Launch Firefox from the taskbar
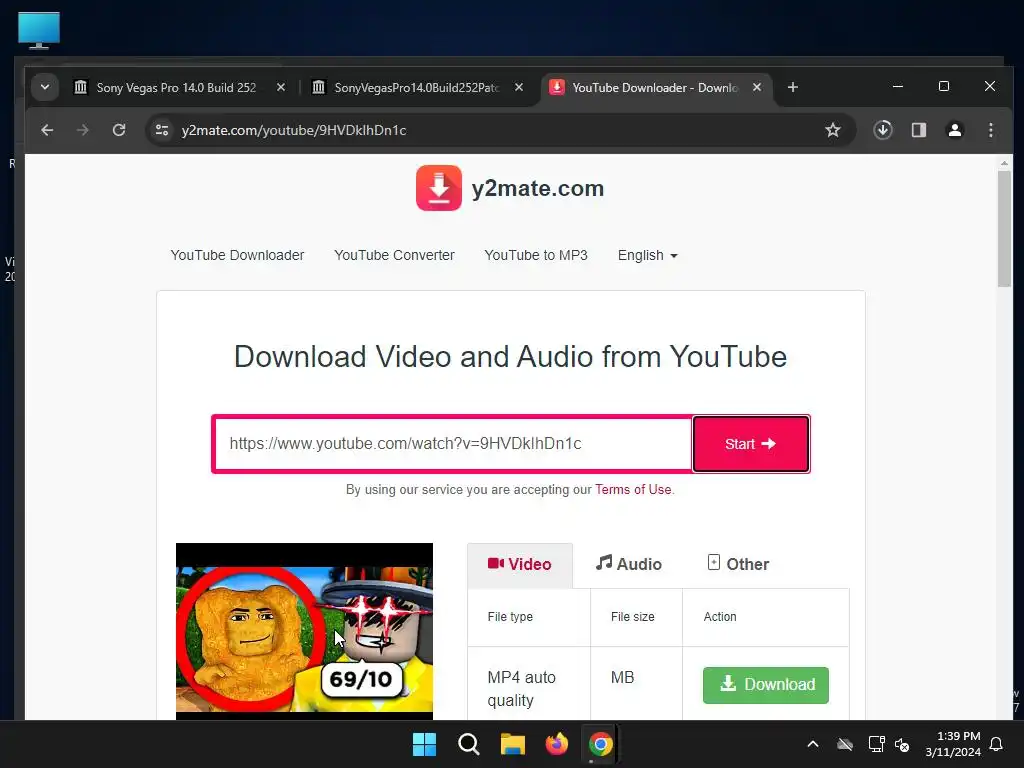 click(x=556, y=744)
